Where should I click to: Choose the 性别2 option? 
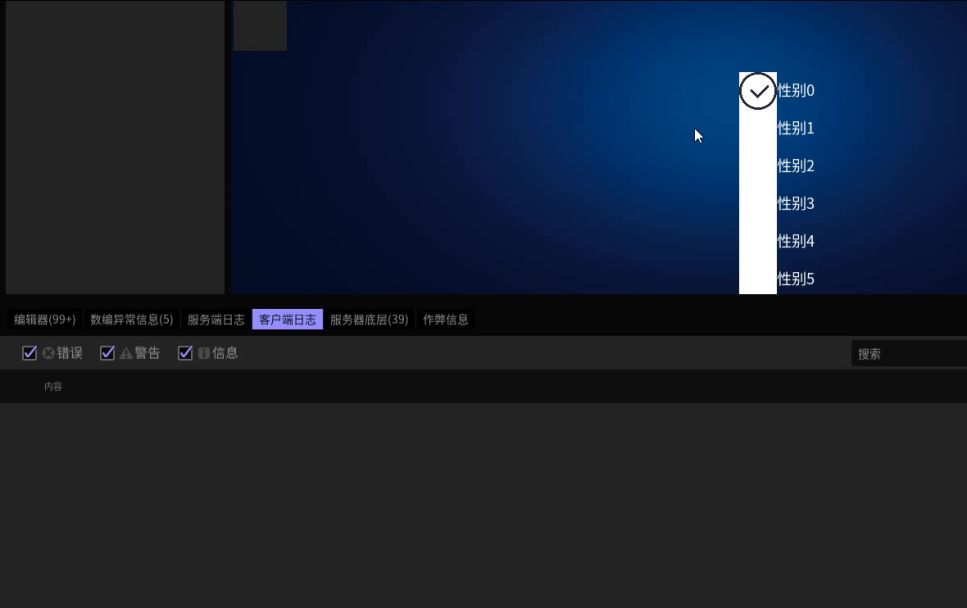click(x=795, y=166)
